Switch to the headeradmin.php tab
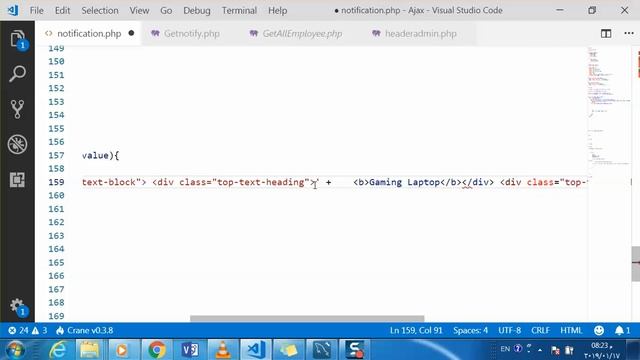 coord(420,33)
